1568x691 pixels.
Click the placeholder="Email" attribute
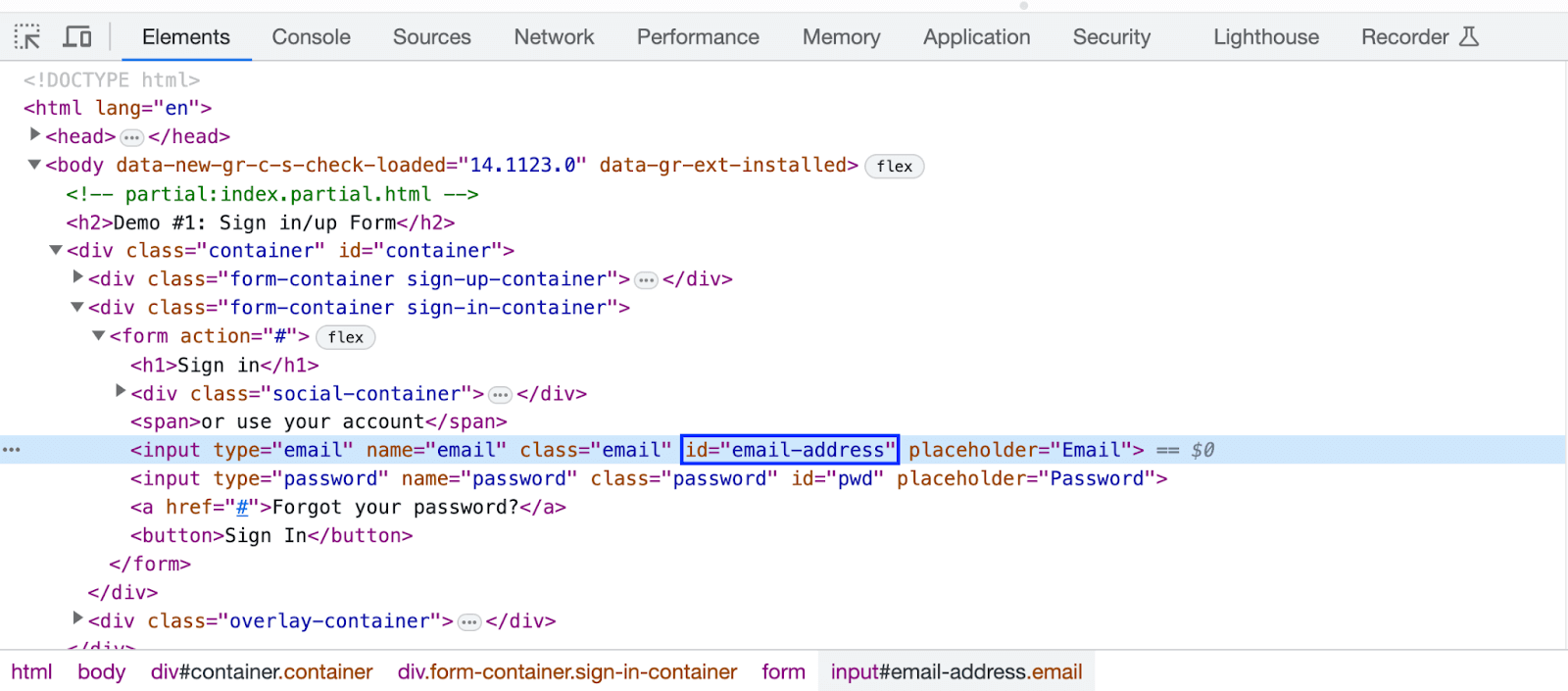(1019, 451)
